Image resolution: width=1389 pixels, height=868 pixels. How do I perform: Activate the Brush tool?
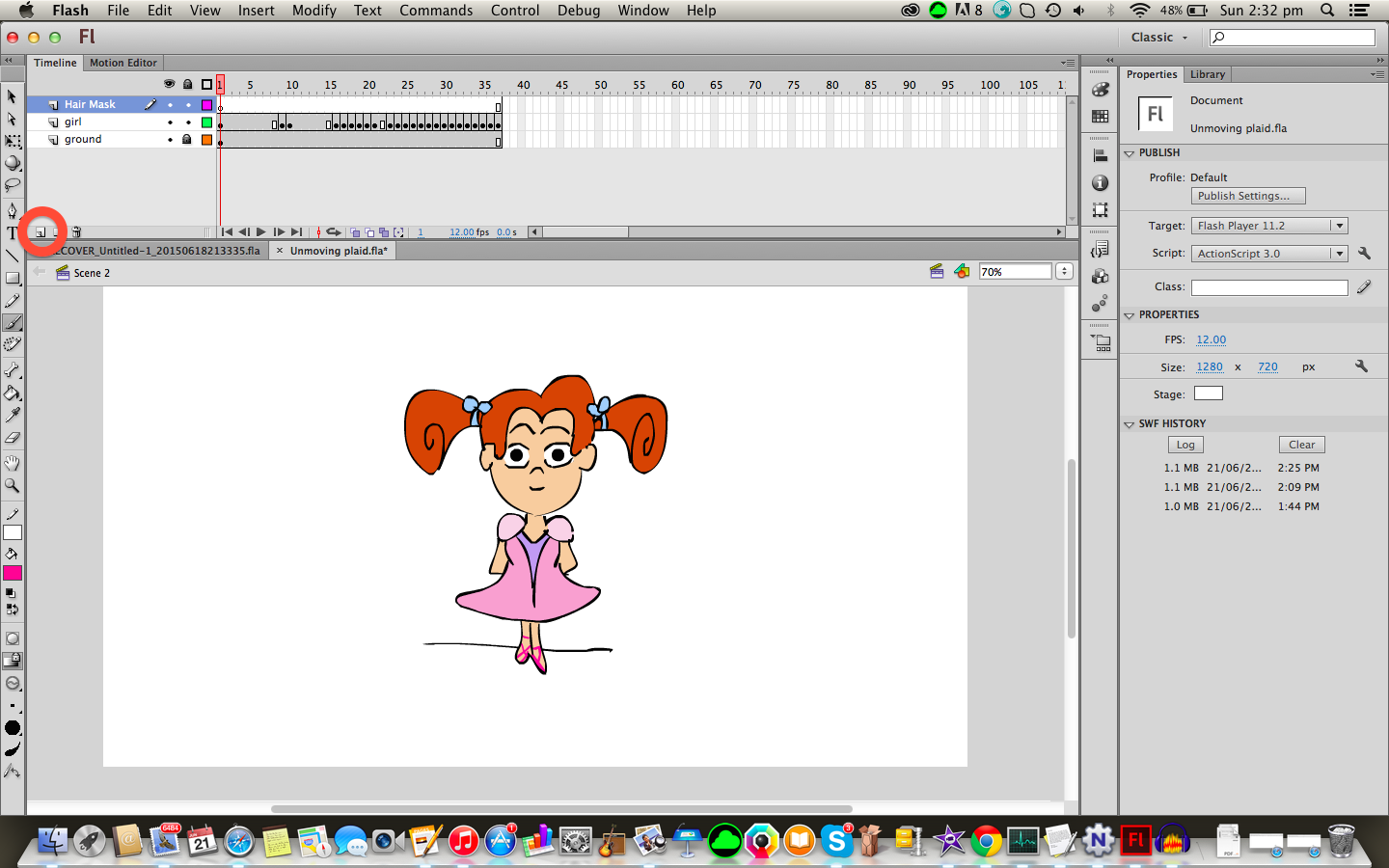(13, 323)
